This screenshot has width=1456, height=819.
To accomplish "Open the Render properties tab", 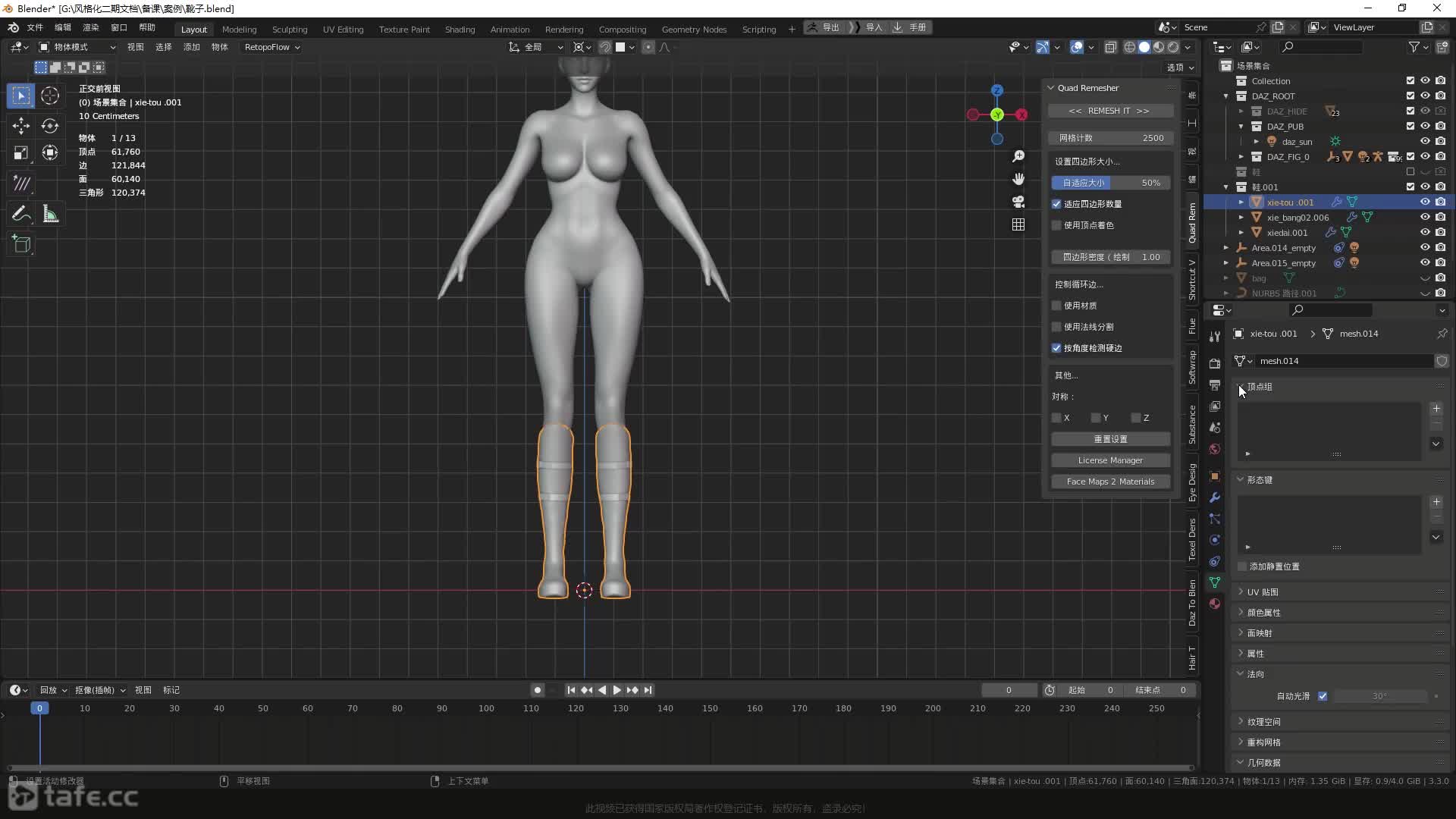I will [x=1215, y=363].
